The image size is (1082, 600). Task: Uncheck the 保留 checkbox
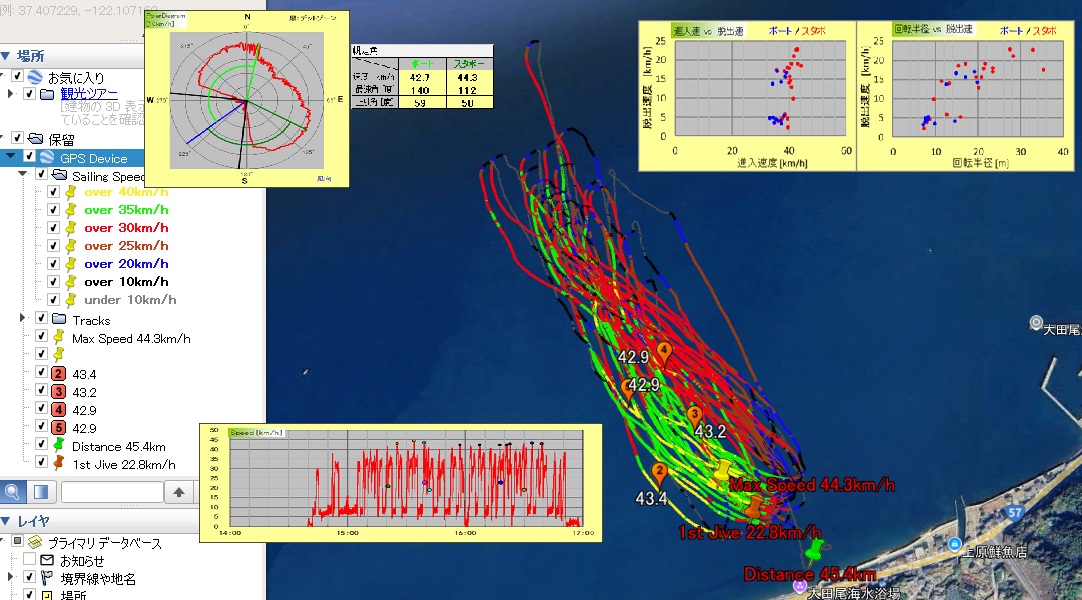tap(17, 139)
